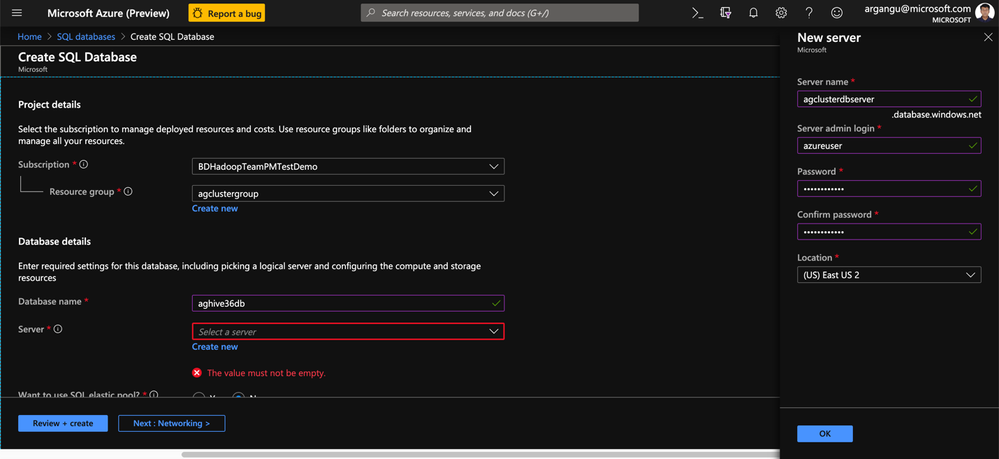Click the horizontal scrollbar at the bottom
The height and width of the screenshot is (459, 999).
click(x=480, y=455)
